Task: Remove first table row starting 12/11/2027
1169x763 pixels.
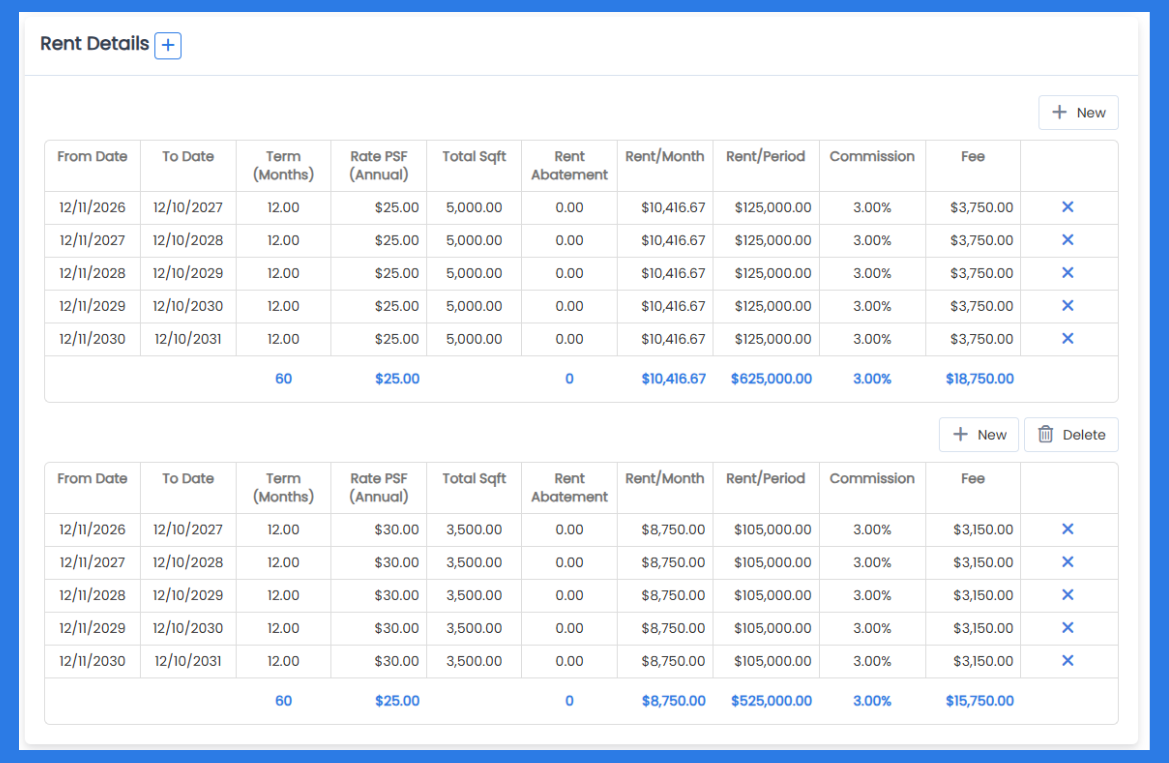Action: (1068, 240)
